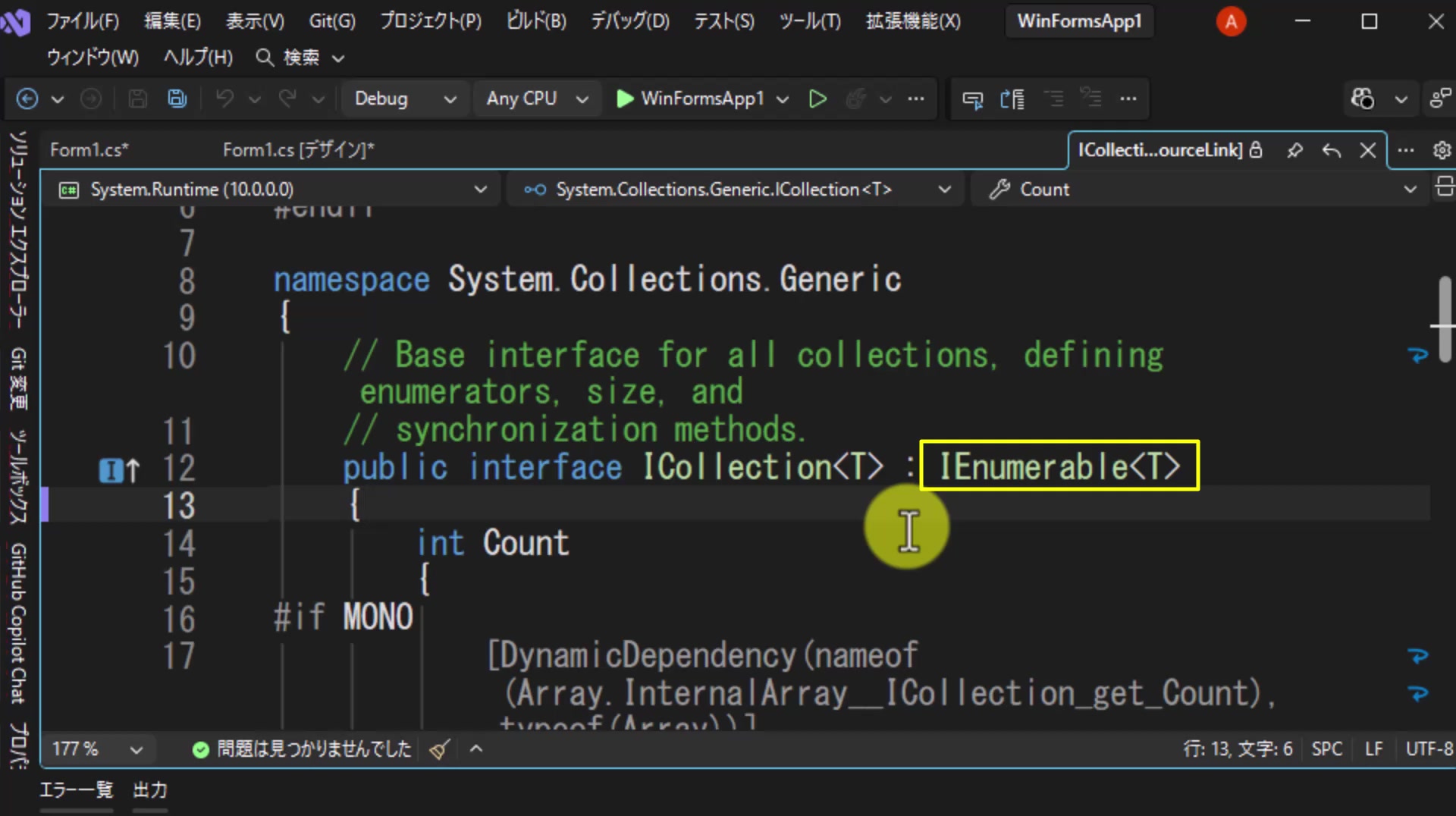Switch to Form1.cs [デザイン]* tab
Screen dimensions: 1456x816
(x=299, y=150)
